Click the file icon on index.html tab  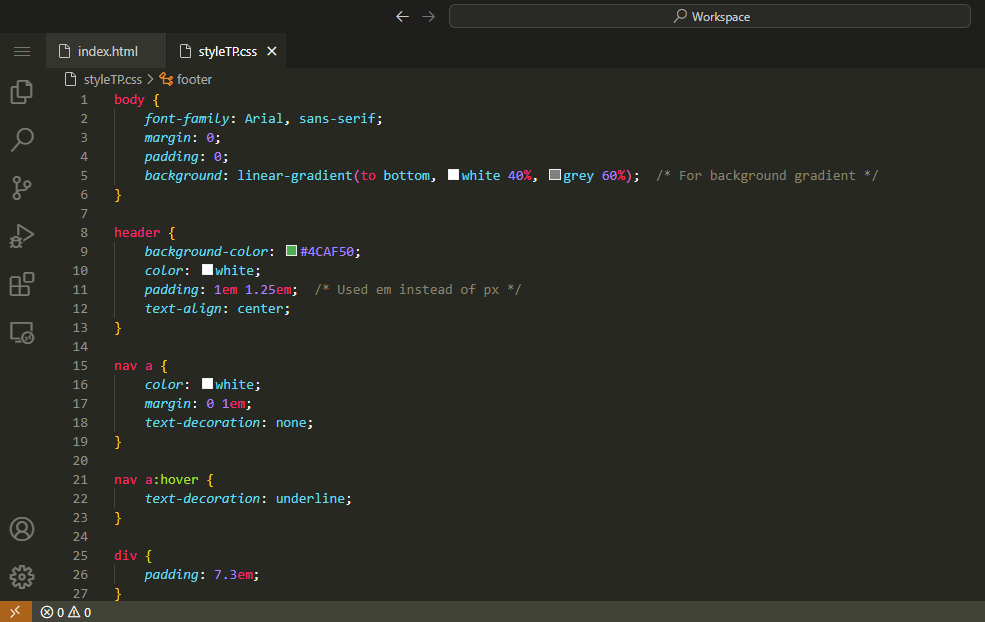[64, 51]
